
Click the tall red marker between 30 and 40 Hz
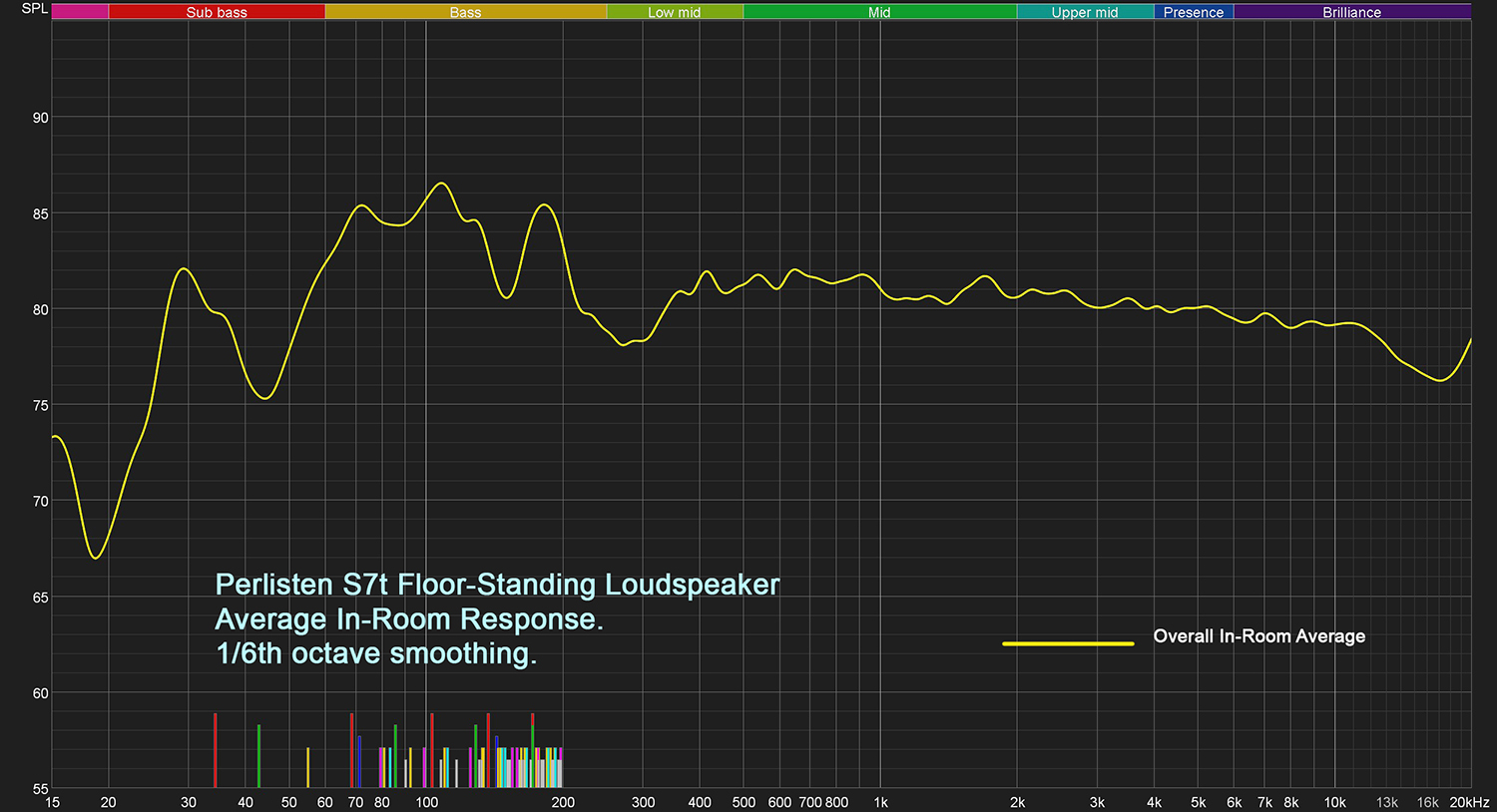[215, 750]
